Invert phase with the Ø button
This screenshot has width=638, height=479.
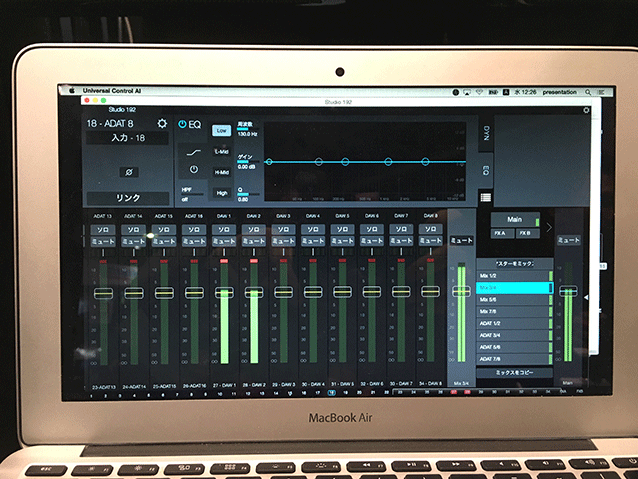coord(129,172)
